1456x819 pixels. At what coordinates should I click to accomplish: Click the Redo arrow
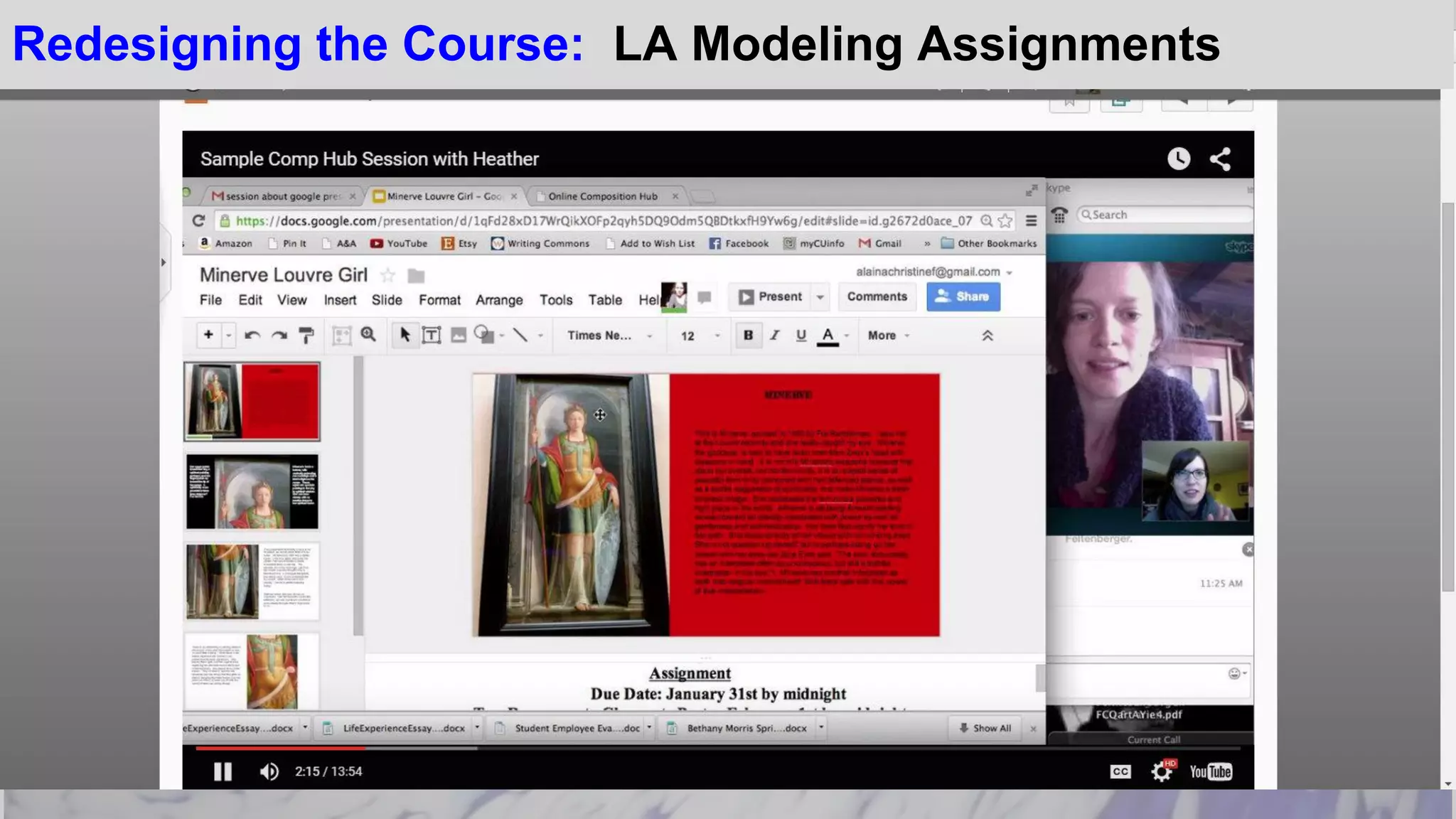click(x=279, y=335)
